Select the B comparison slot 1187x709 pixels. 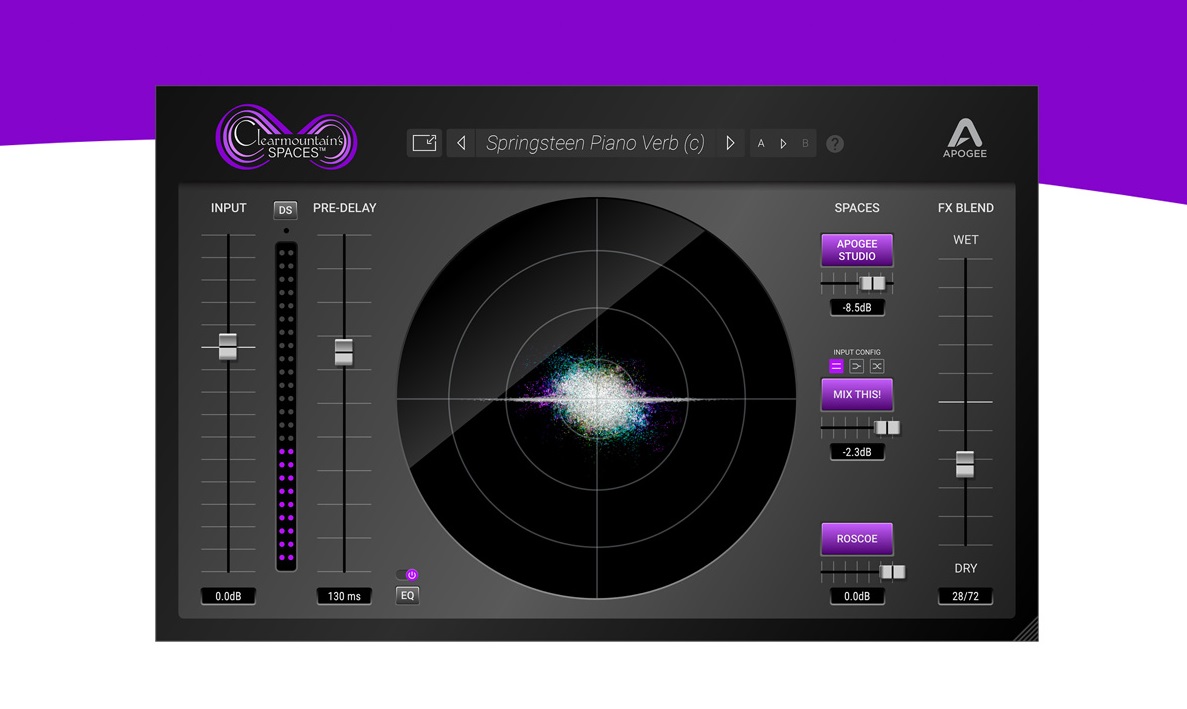tap(805, 144)
